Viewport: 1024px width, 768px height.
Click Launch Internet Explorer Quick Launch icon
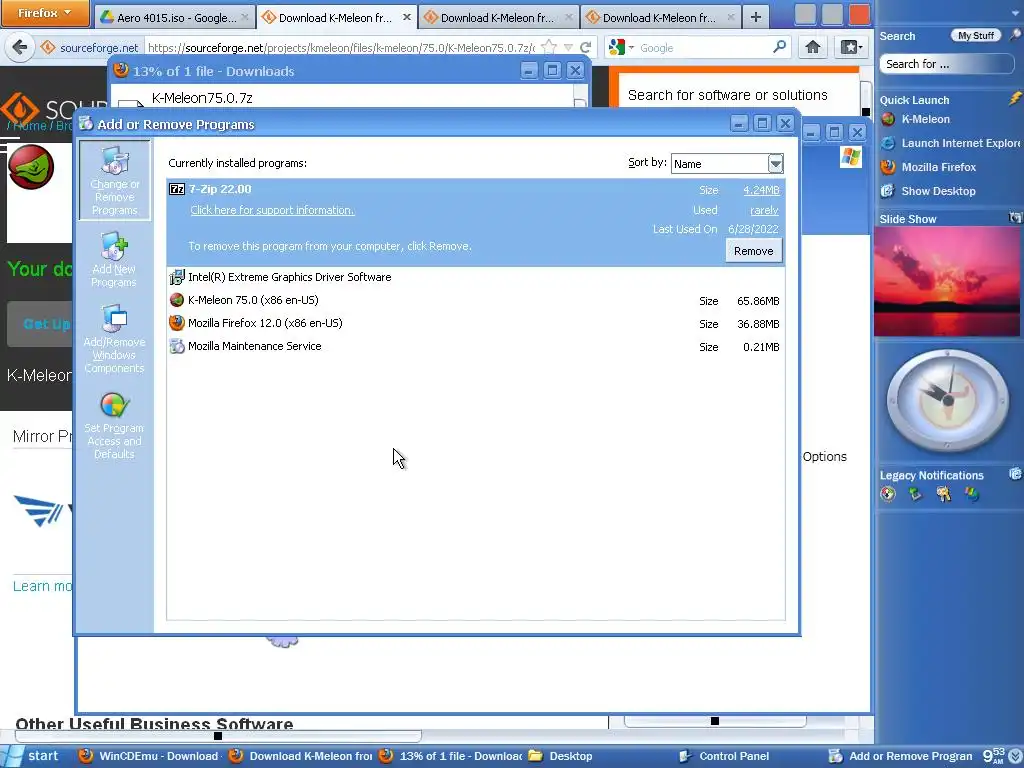pos(888,144)
